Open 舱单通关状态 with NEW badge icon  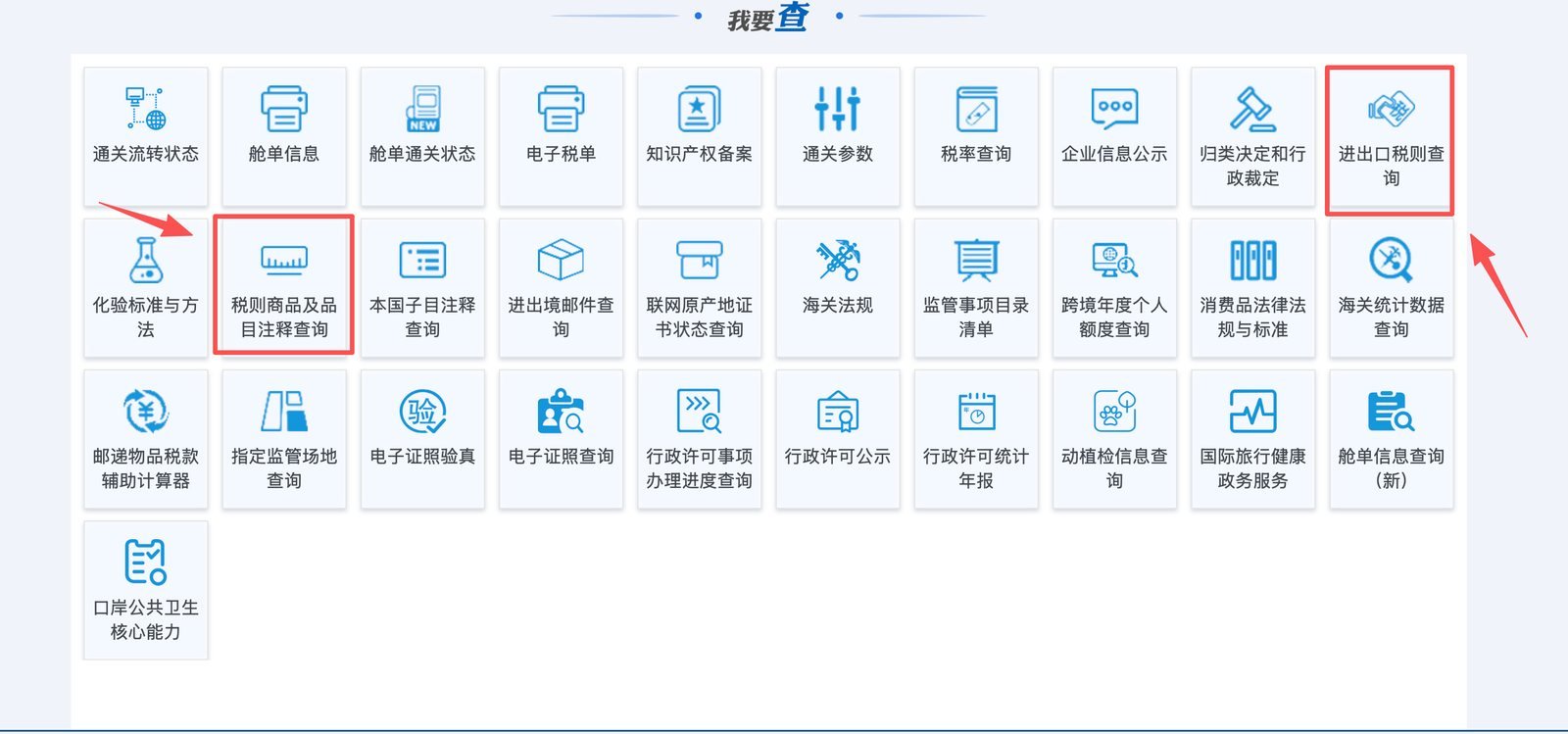(423, 109)
